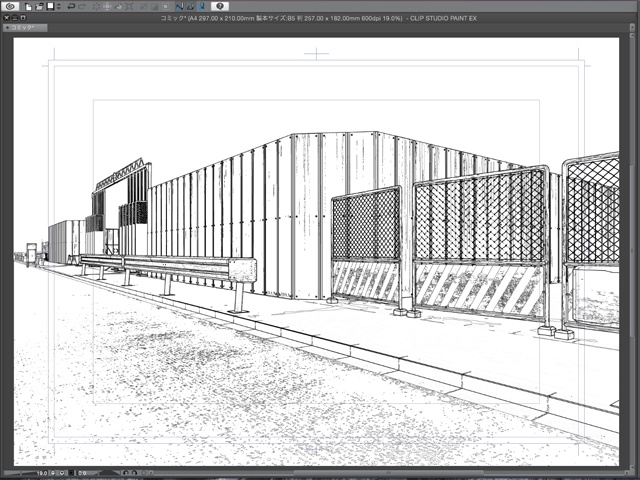
Task: Open CLIP STUDIO launcher icon
Action: coord(10,6)
